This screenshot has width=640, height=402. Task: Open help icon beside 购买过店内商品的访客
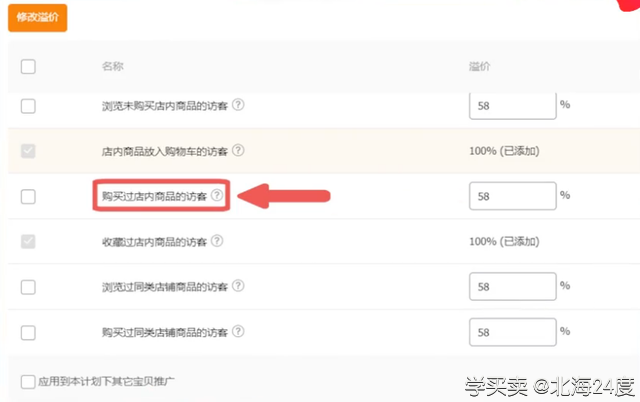[x=217, y=195]
